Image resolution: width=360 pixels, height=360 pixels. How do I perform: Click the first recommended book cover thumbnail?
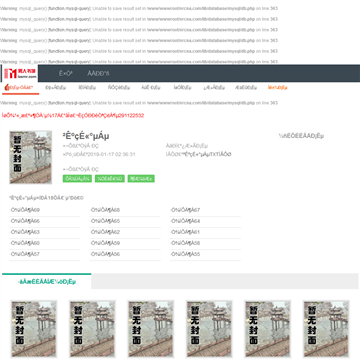(x=34, y=329)
